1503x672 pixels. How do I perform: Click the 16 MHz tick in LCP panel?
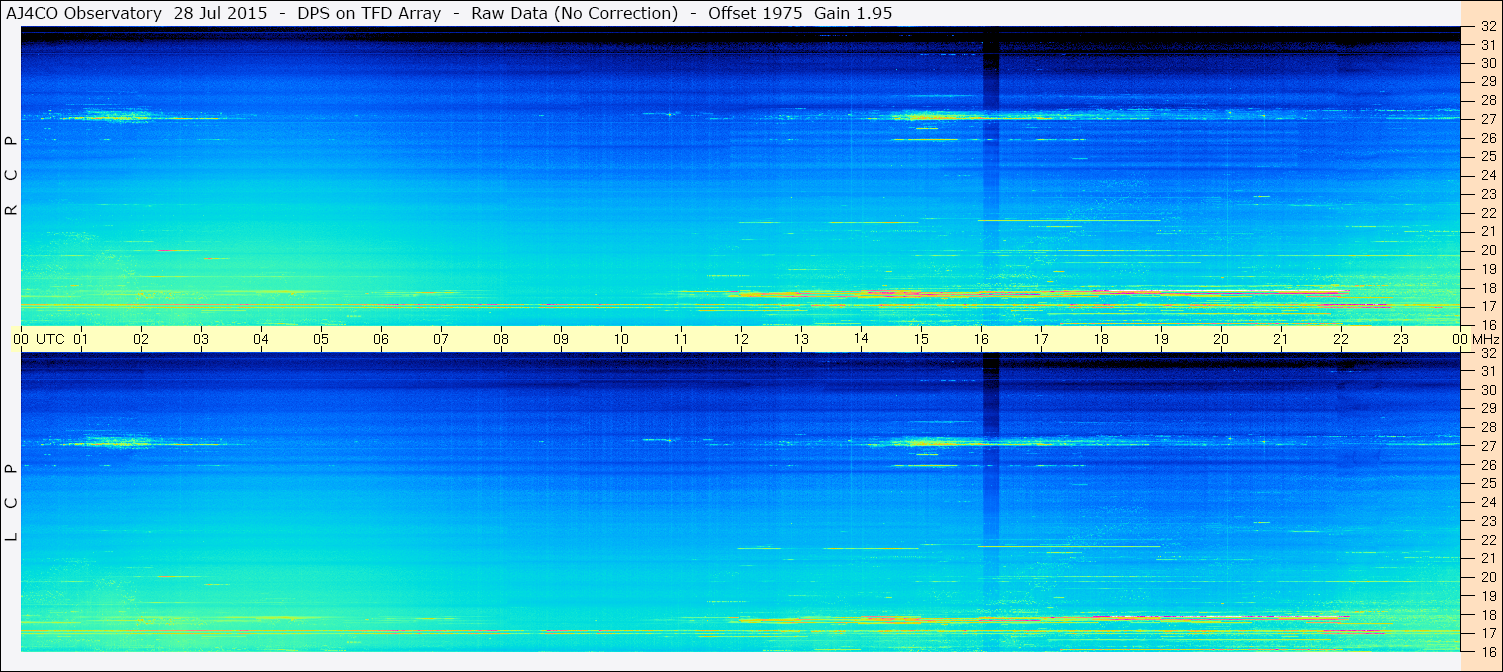pyautogui.click(x=1487, y=651)
